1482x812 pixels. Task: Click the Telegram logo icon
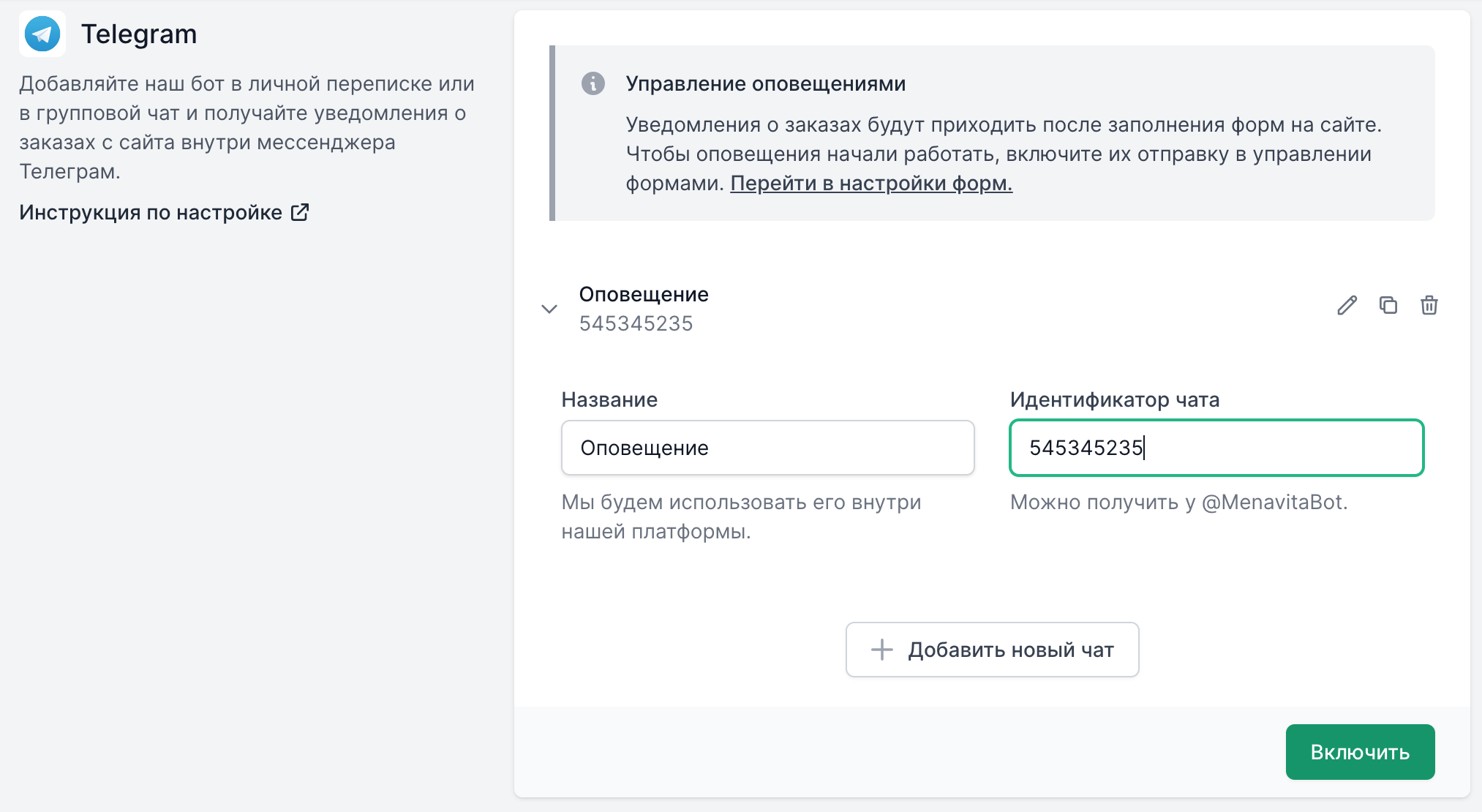[42, 34]
